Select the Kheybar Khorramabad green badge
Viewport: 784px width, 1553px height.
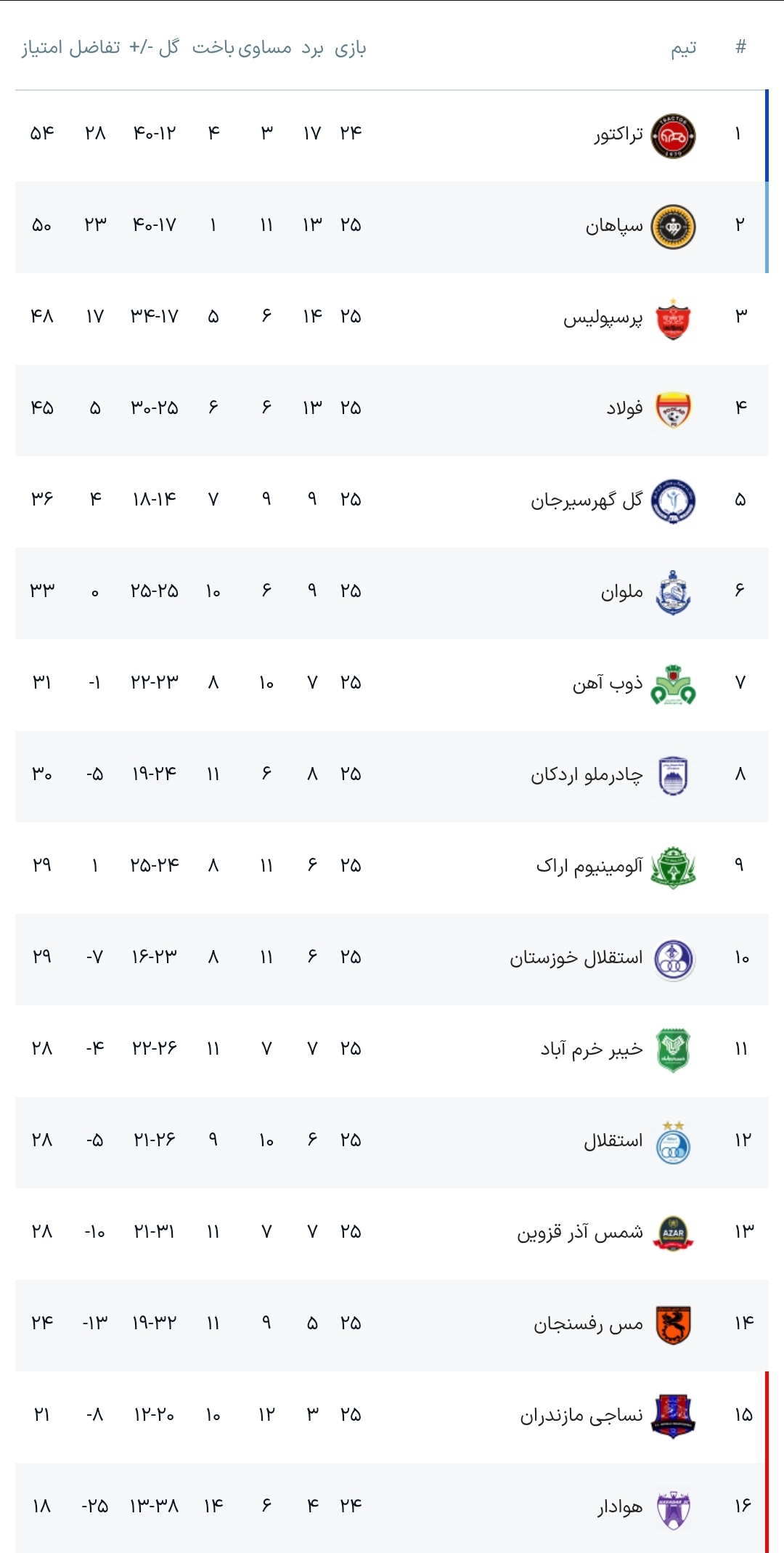point(673,1050)
